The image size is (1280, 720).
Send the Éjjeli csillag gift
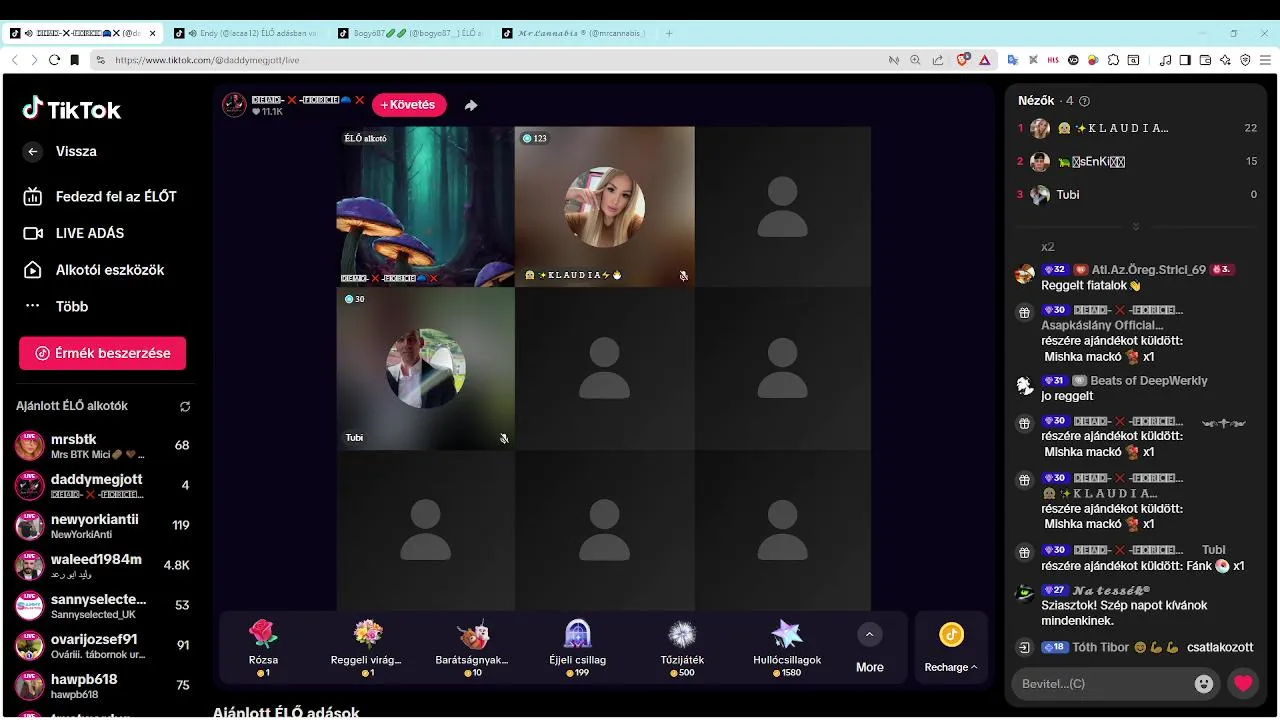tap(578, 647)
